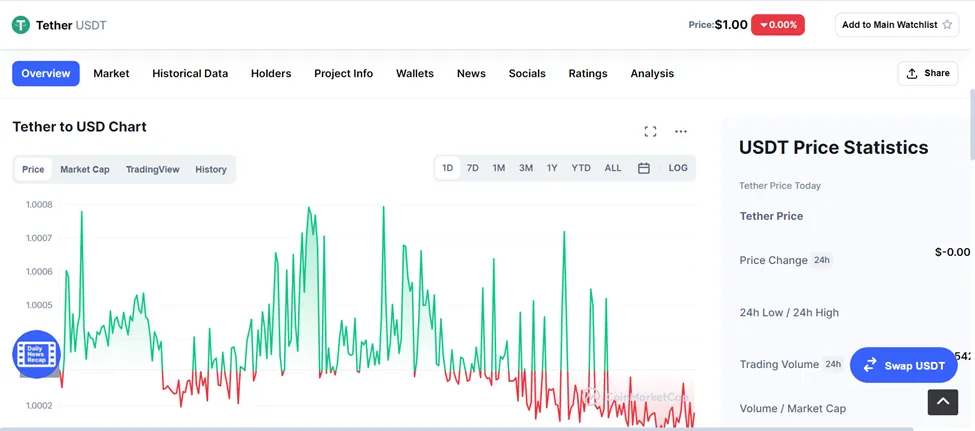
Task: Switch chart to History view
Action: point(211,169)
